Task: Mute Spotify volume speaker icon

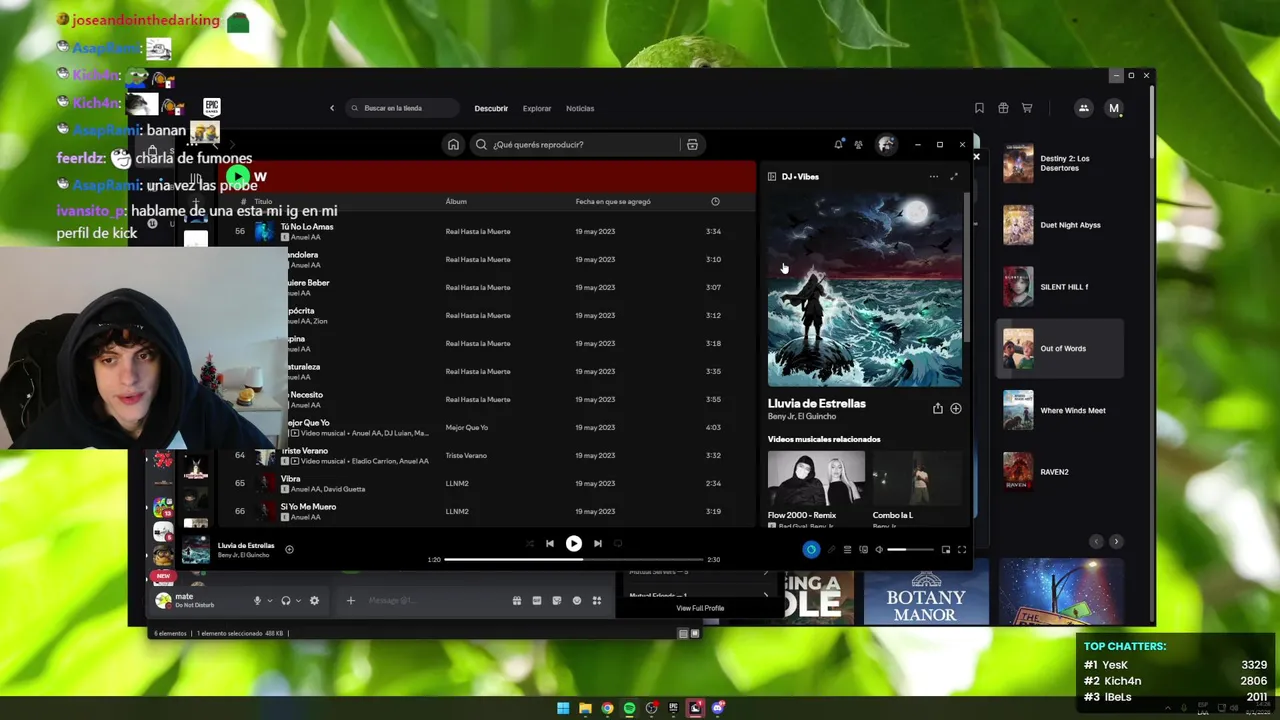Action: (879, 549)
